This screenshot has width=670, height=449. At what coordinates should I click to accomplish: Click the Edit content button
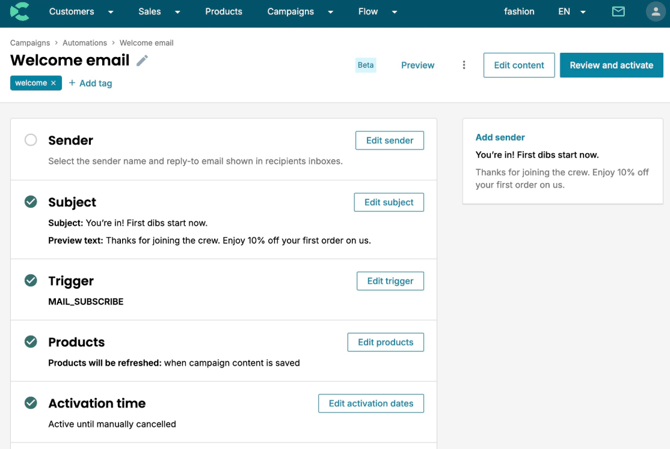pos(519,65)
